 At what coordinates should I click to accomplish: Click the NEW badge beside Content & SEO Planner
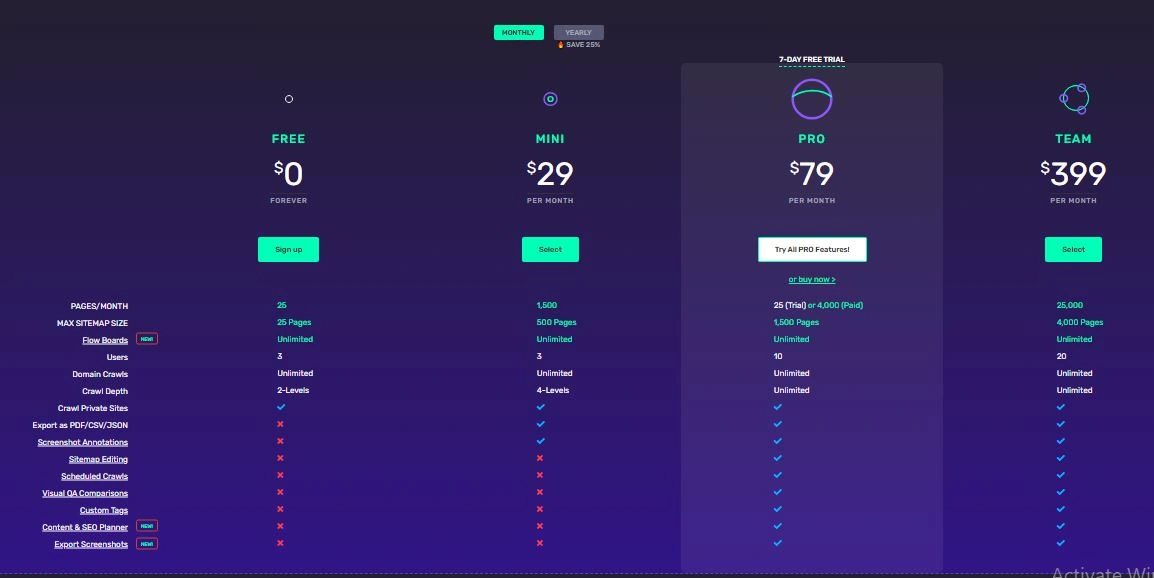click(x=147, y=526)
